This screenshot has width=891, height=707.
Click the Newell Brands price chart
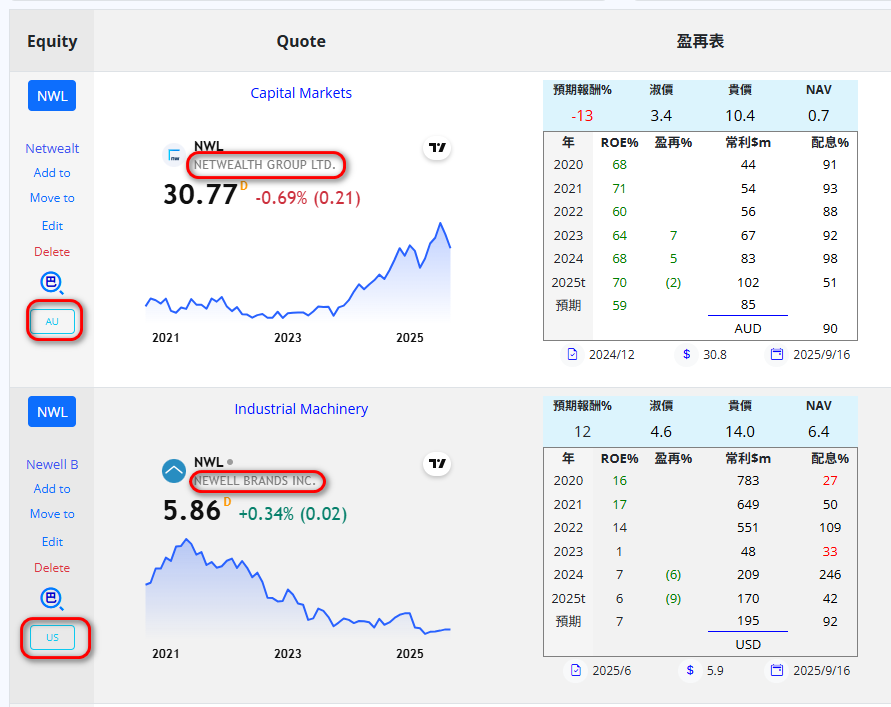(298, 588)
